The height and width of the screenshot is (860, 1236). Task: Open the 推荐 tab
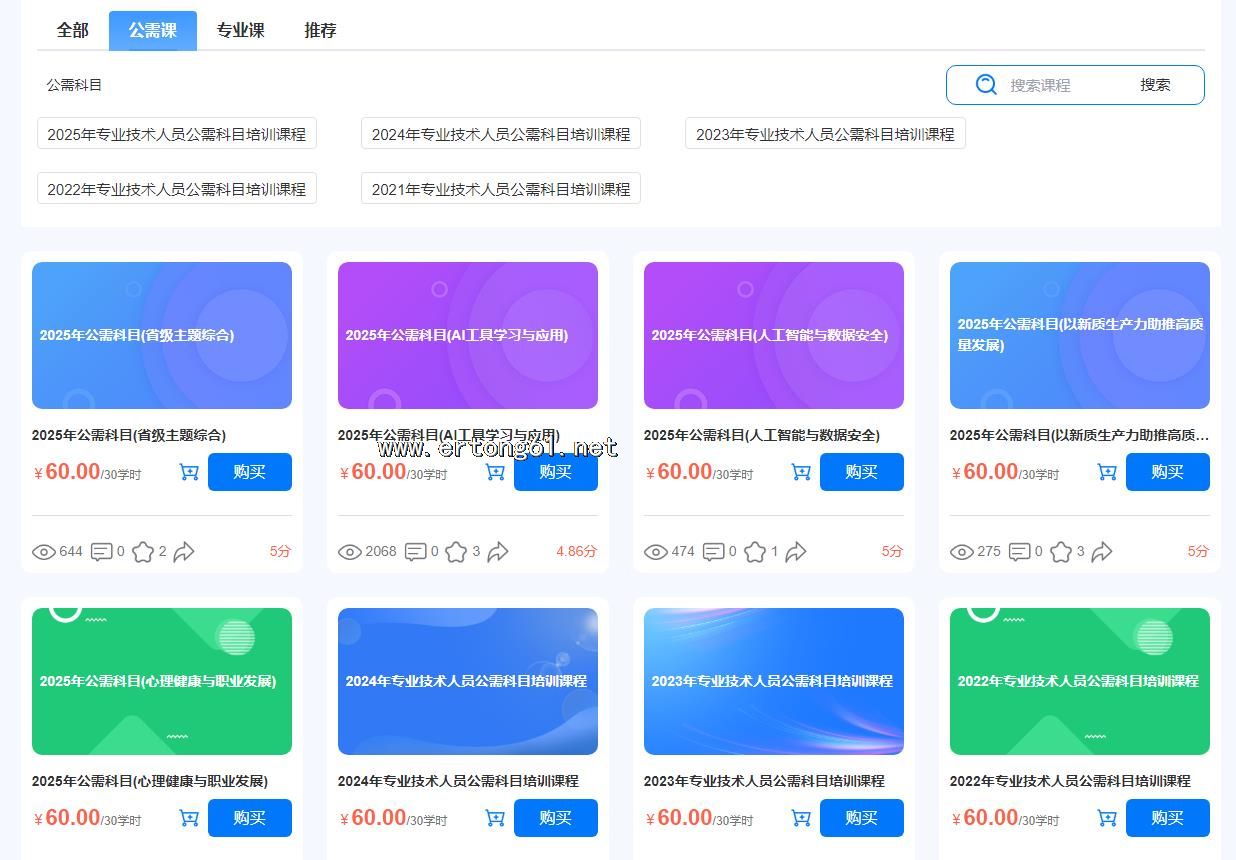pos(320,31)
